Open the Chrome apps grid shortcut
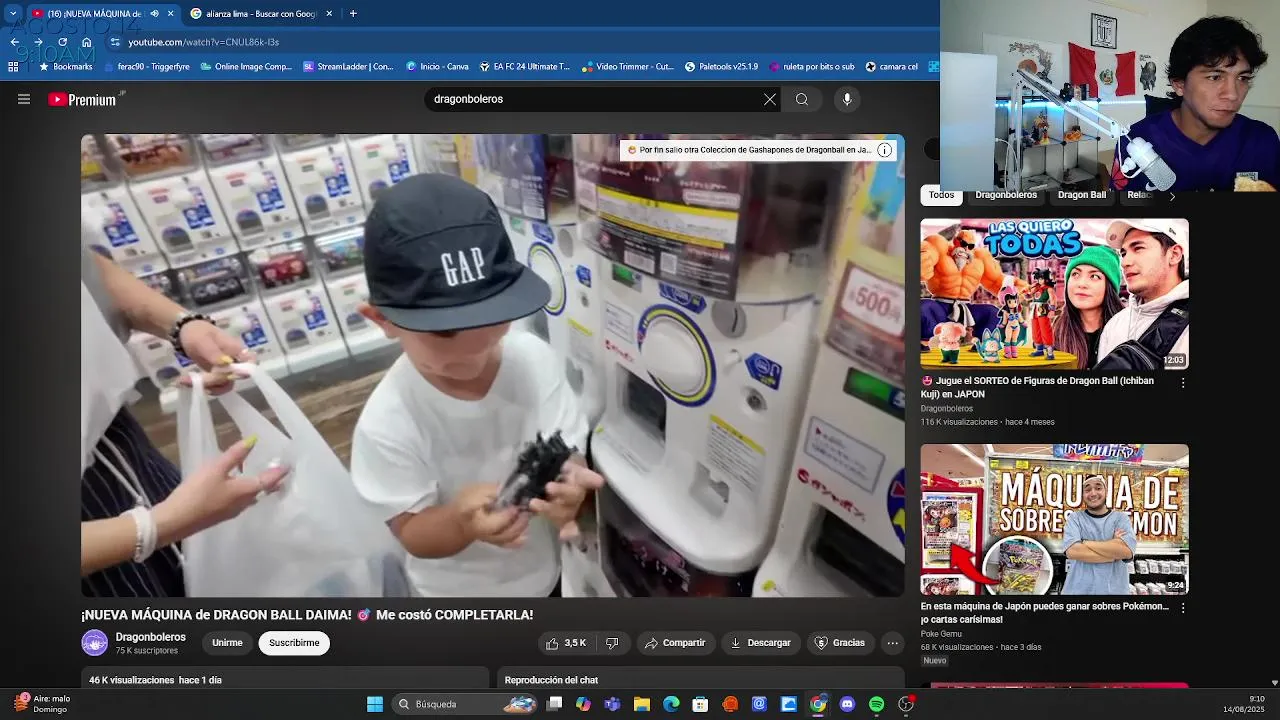This screenshot has width=1280, height=720. pyautogui.click(x=13, y=67)
